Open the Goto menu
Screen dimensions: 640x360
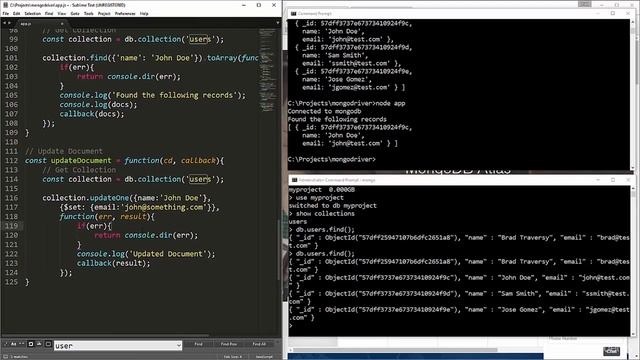(x=75, y=13)
